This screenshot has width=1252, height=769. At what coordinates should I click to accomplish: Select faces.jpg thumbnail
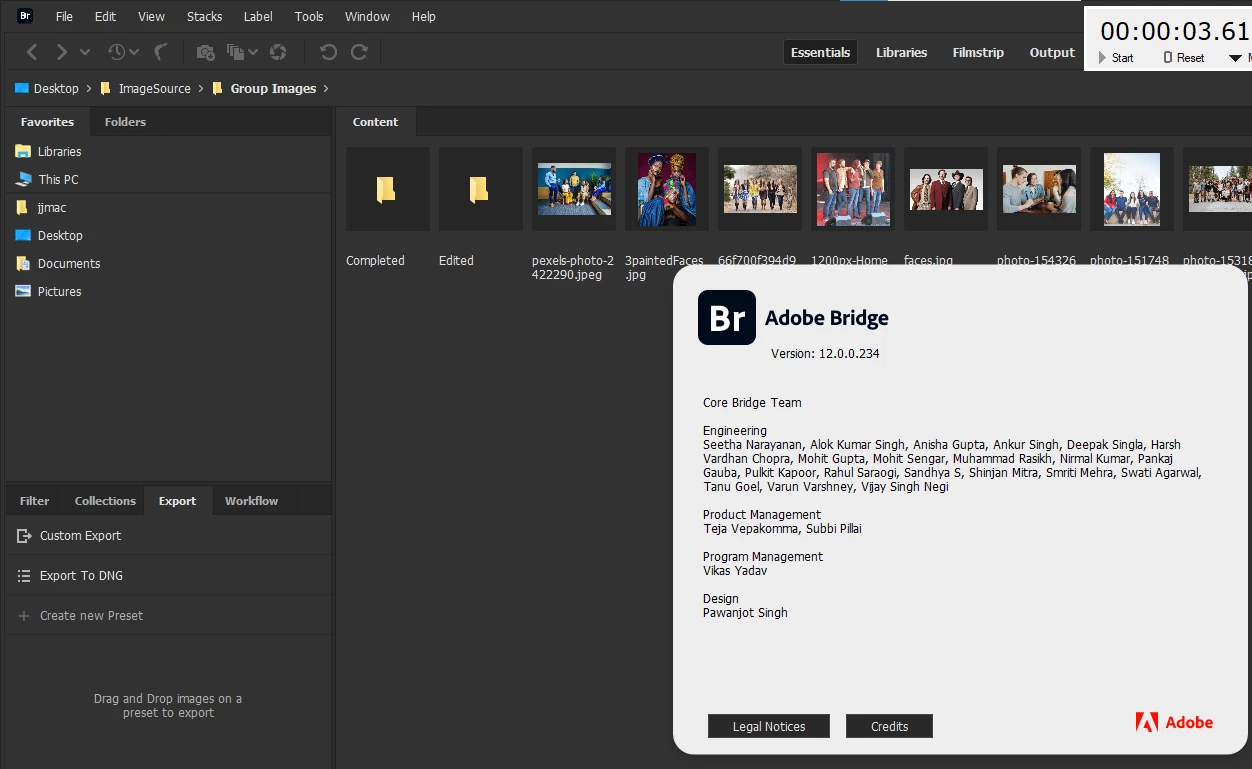[946, 190]
